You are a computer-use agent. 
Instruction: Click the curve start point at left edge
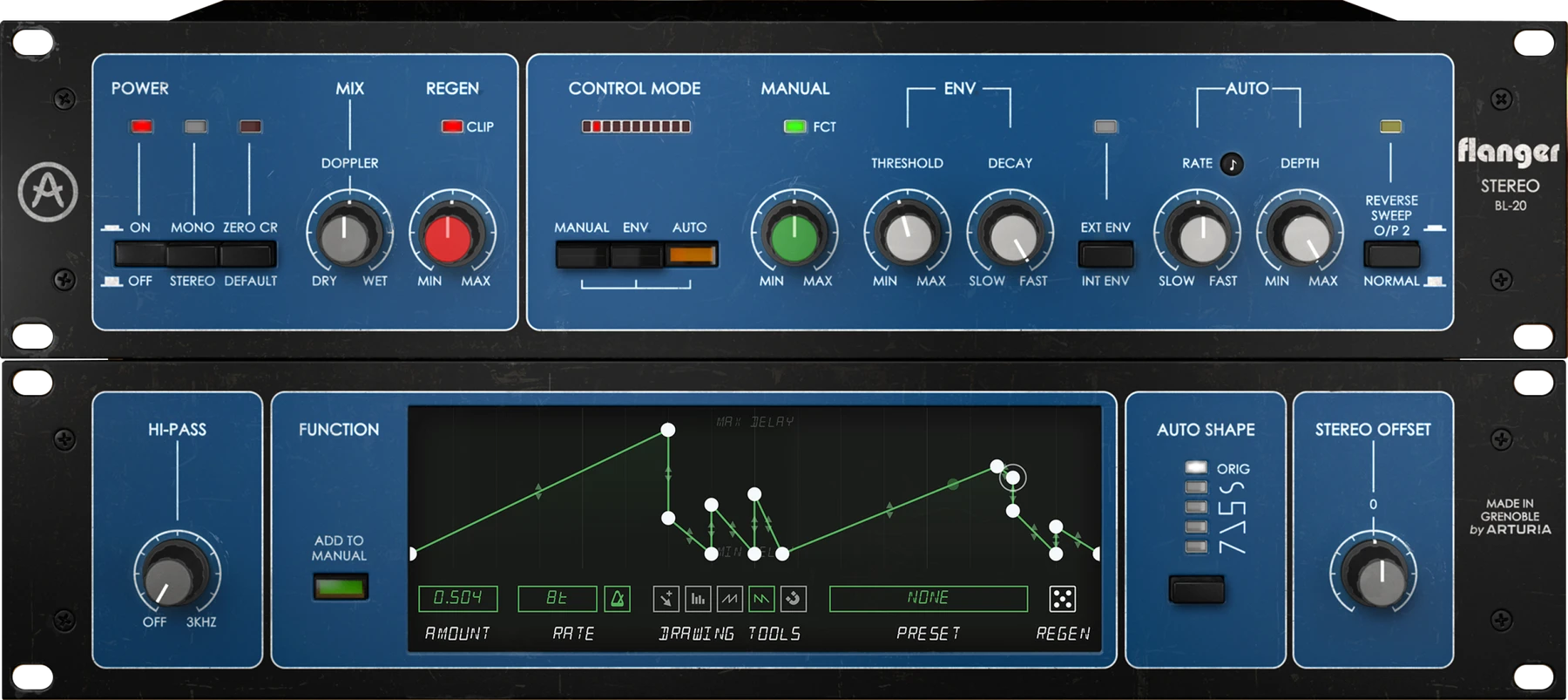point(413,554)
